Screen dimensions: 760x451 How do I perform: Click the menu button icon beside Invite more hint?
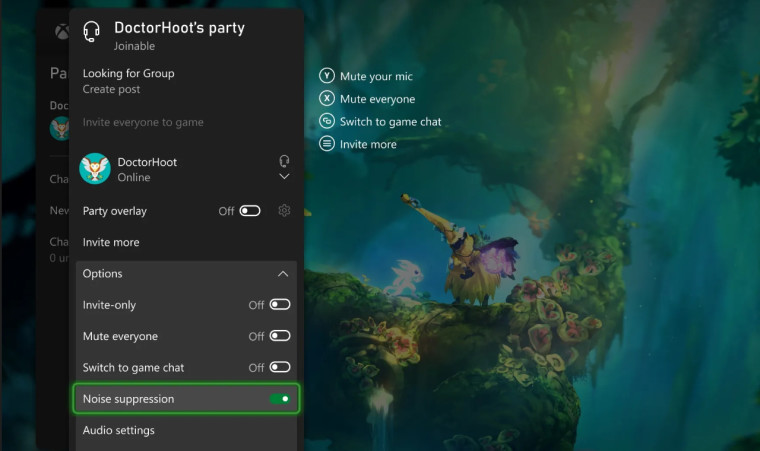pyautogui.click(x=326, y=144)
